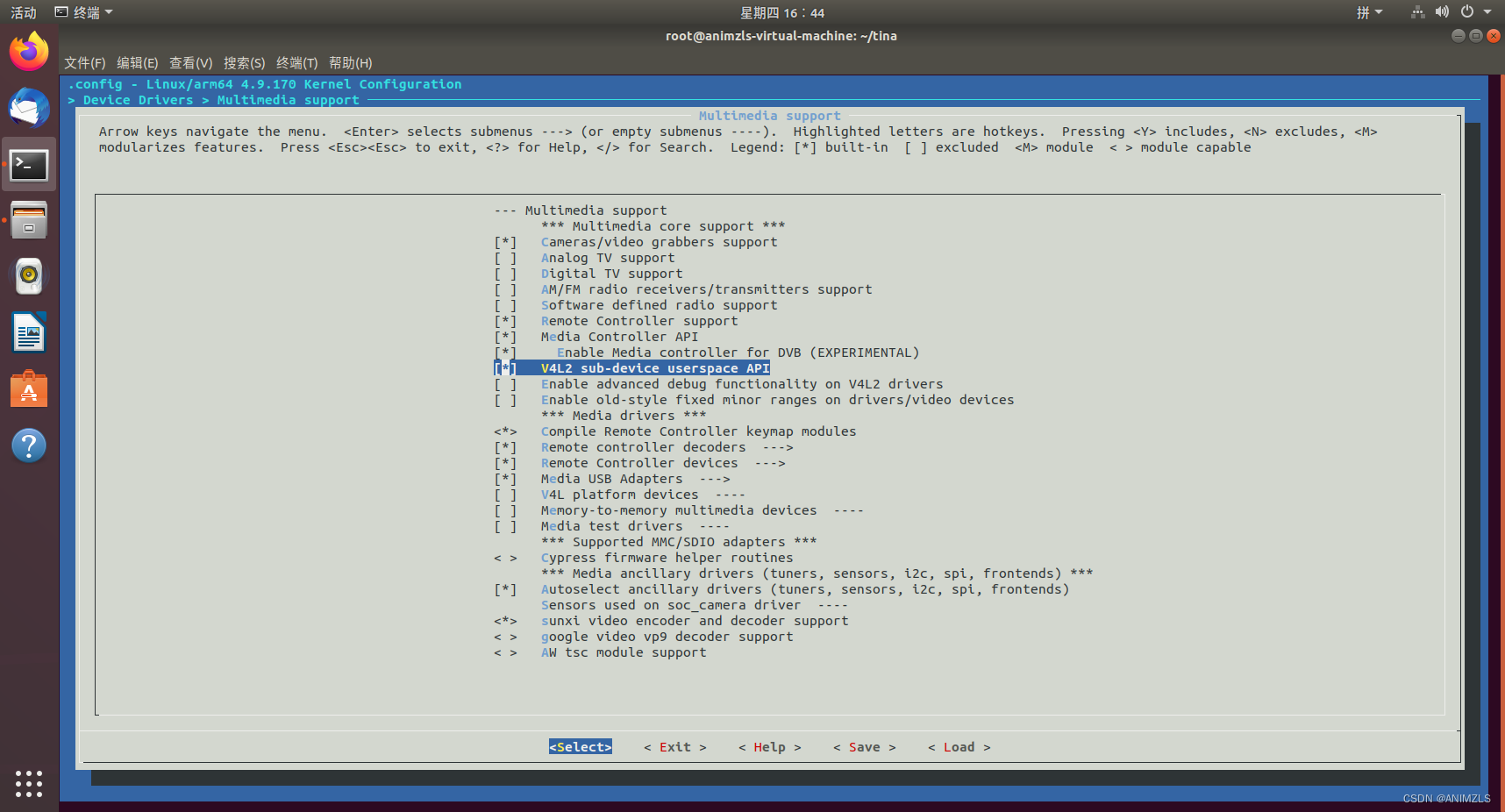
Task: Launch Thunderbird mail from the dock
Action: click(29, 108)
